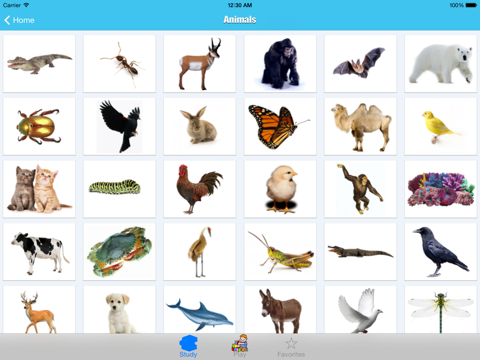The width and height of the screenshot is (480, 360).
Task: Open the green caterpillar card
Action: tap(119, 189)
